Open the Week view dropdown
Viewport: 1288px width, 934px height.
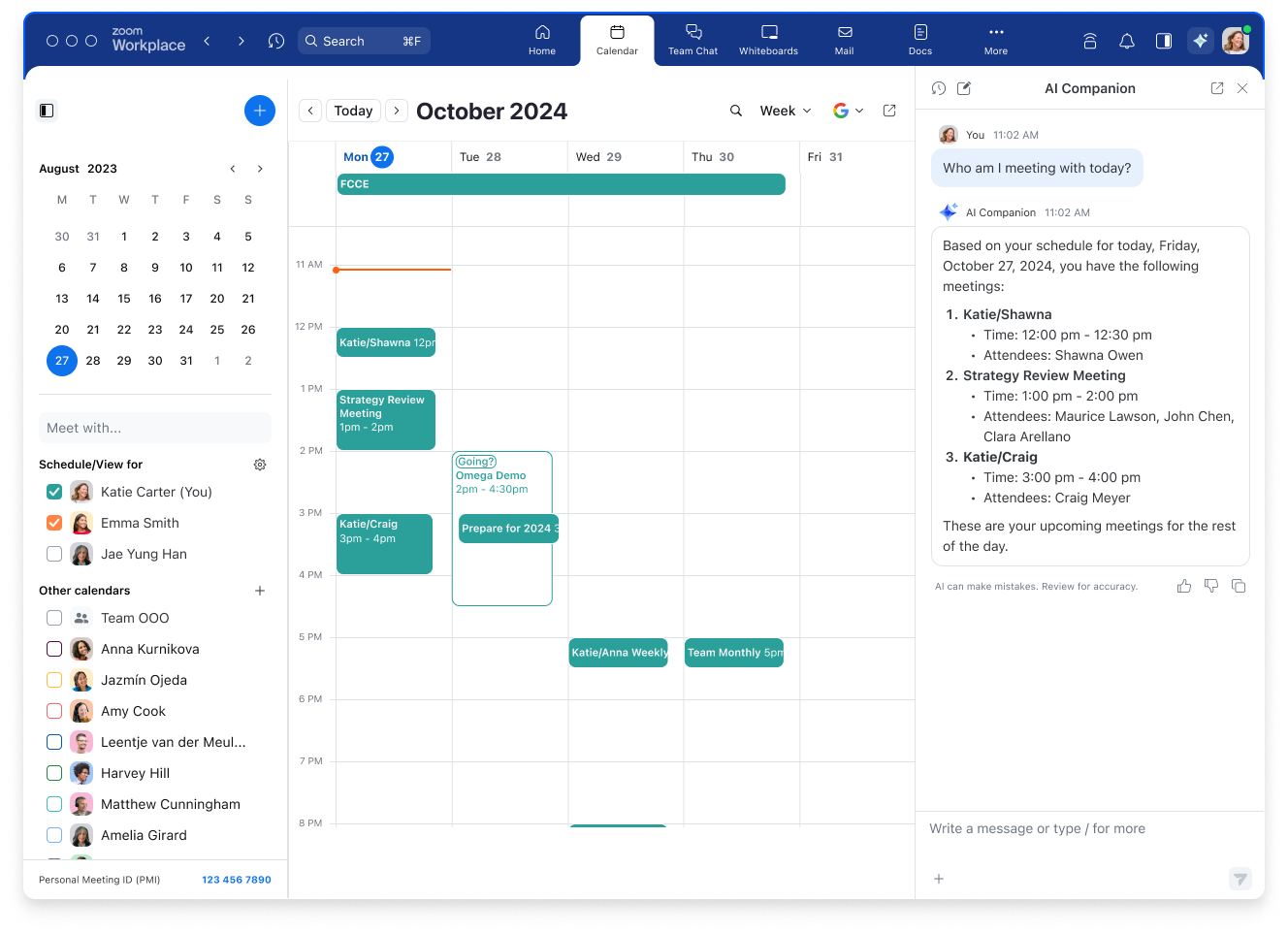(786, 111)
